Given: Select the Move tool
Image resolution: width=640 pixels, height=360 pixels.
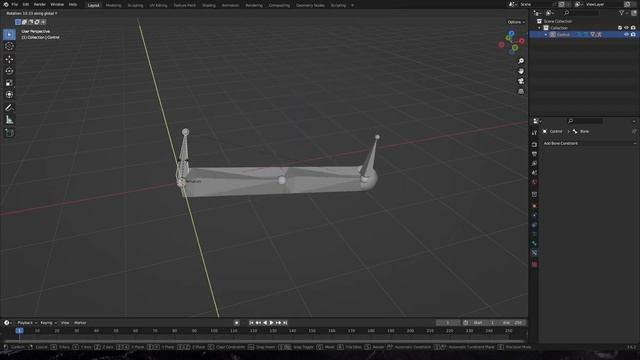Looking at the screenshot, I should 9,59.
